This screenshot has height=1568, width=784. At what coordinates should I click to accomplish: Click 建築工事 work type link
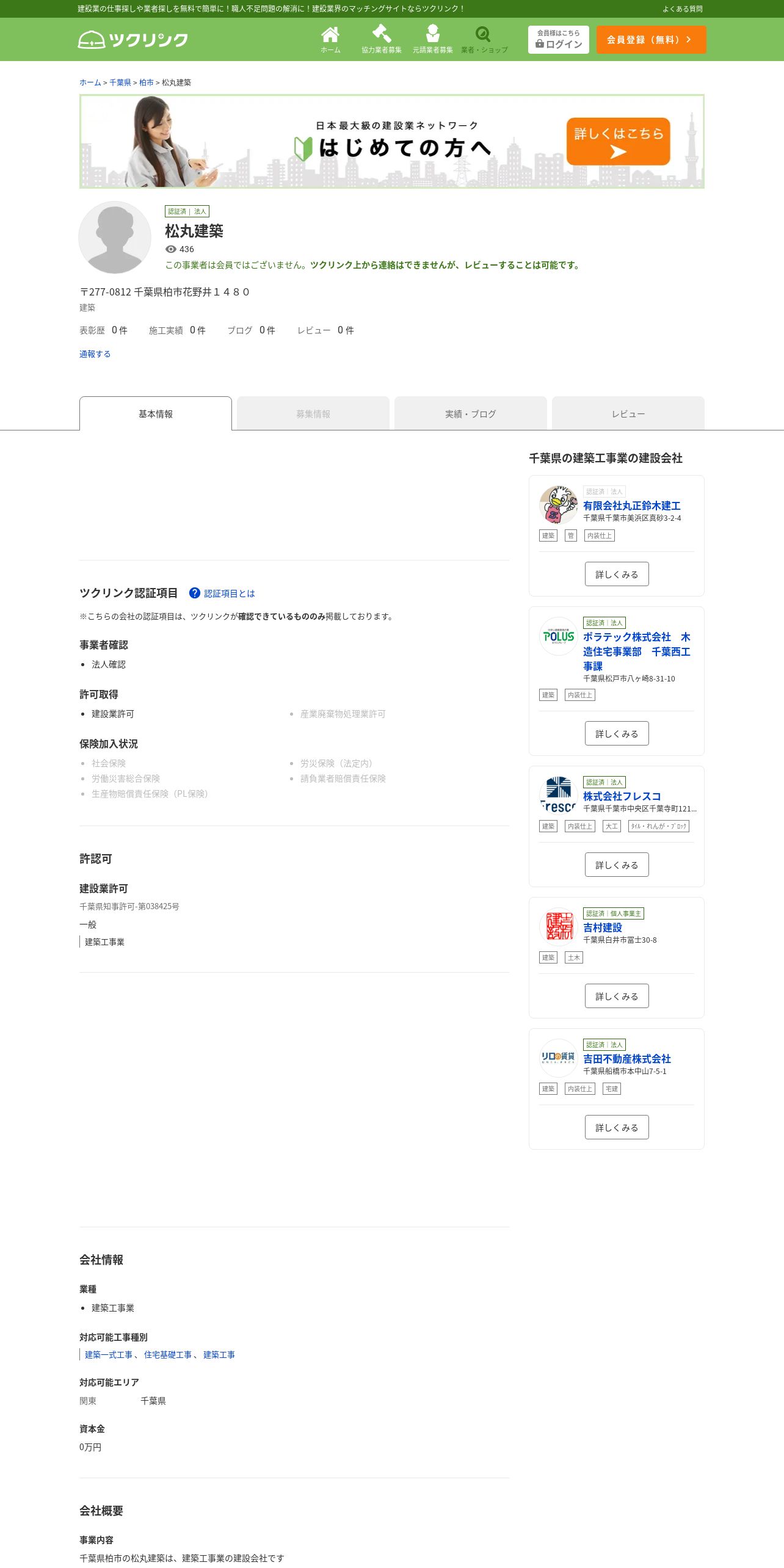219,1354
